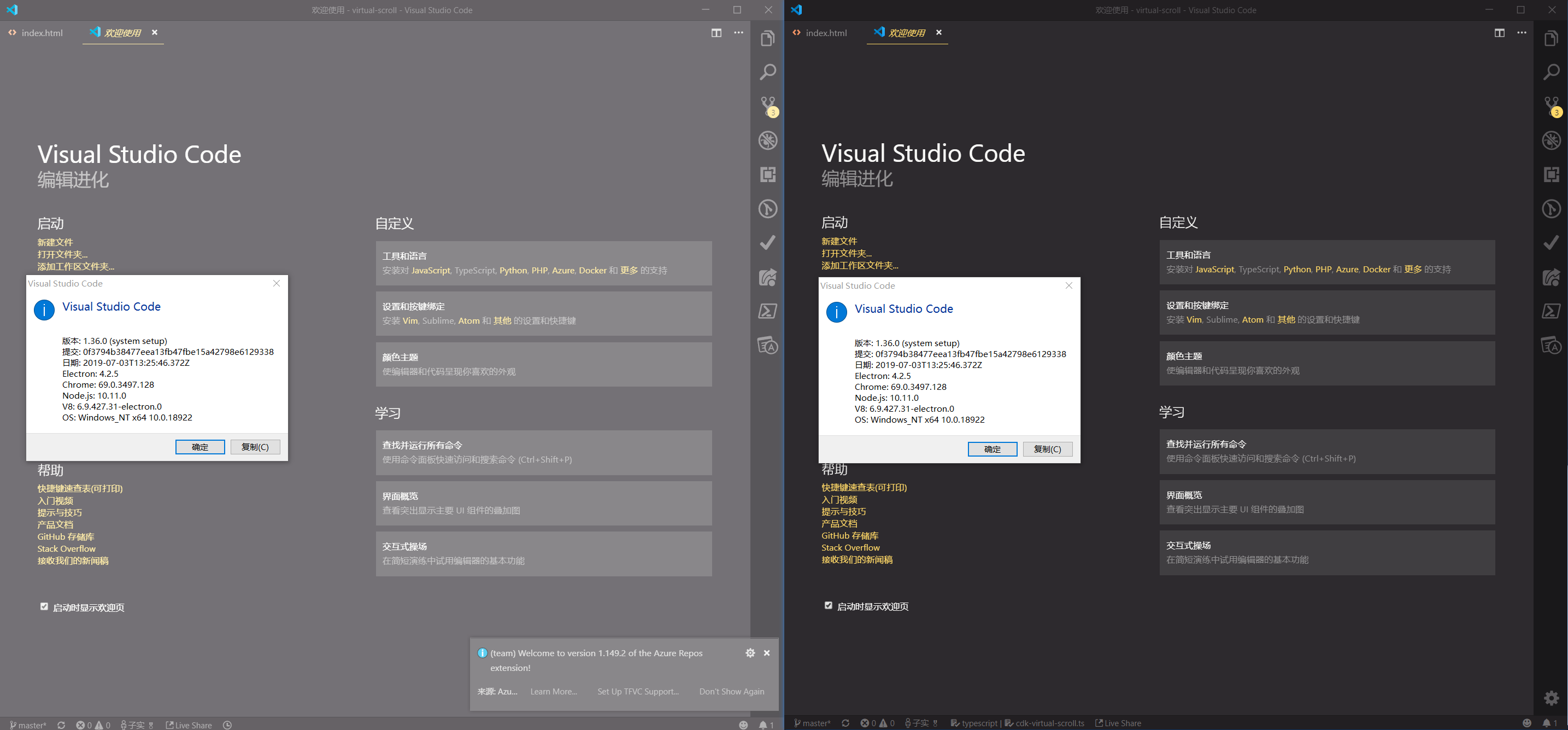Open Explorer icon in right window activity bar
Screen dimensions: 1568x730
(1552, 38)
